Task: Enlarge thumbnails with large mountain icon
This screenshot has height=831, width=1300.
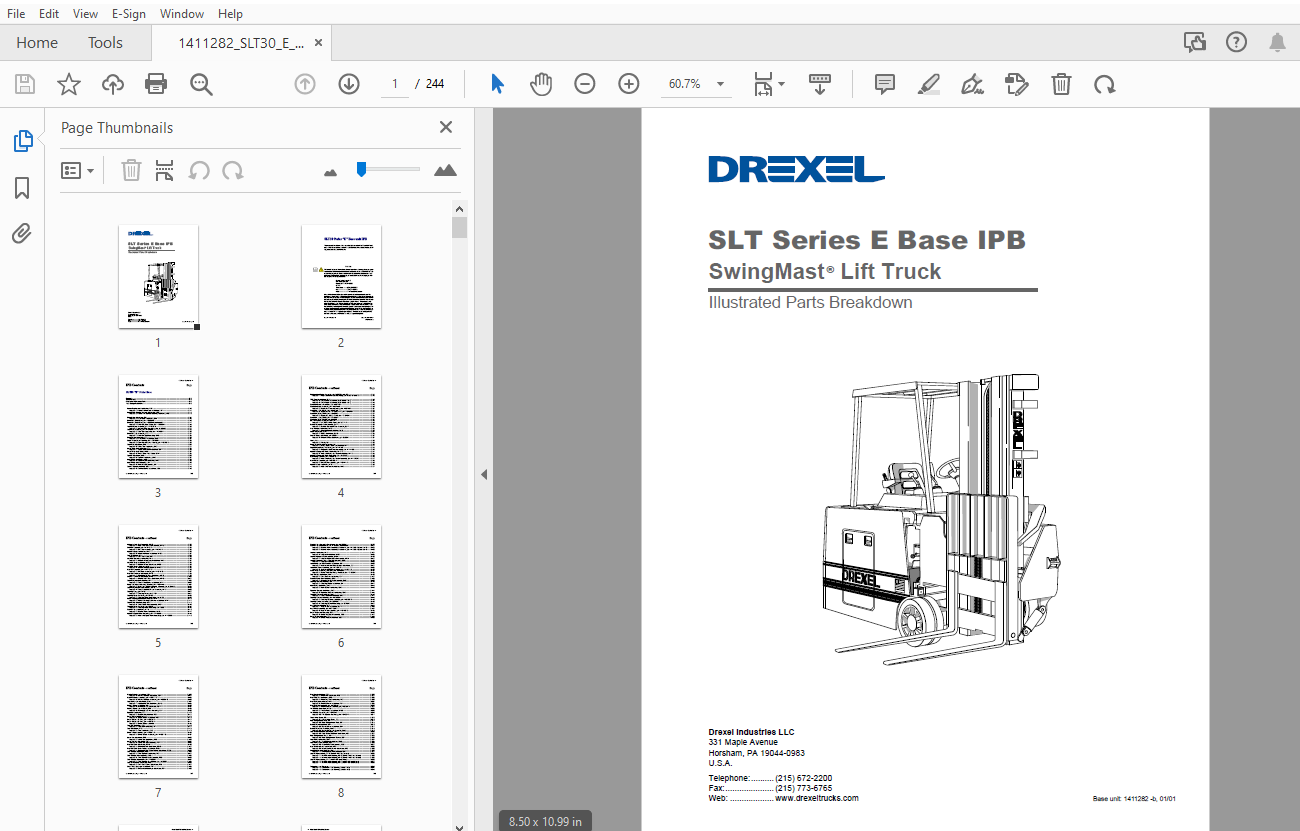Action: point(446,170)
